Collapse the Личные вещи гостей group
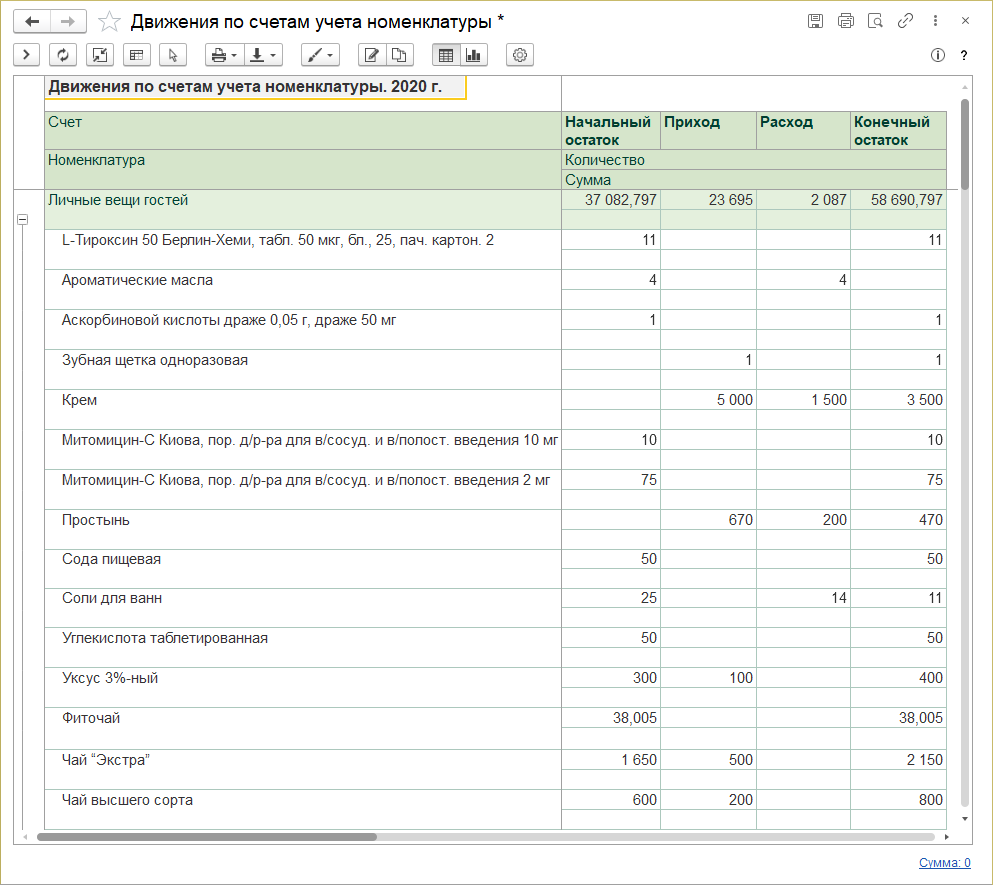Screen dimensions: 993x885 click(x=22, y=219)
